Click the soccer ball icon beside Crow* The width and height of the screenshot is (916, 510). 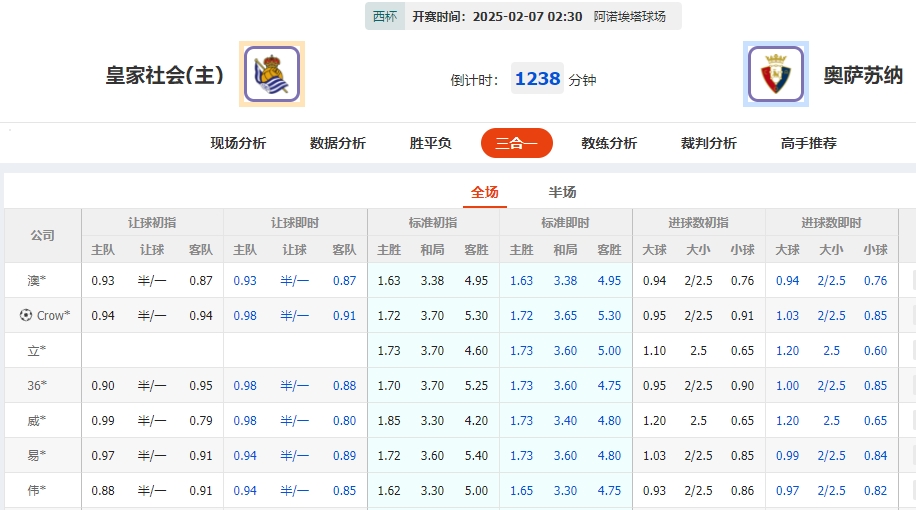[x=25, y=315]
